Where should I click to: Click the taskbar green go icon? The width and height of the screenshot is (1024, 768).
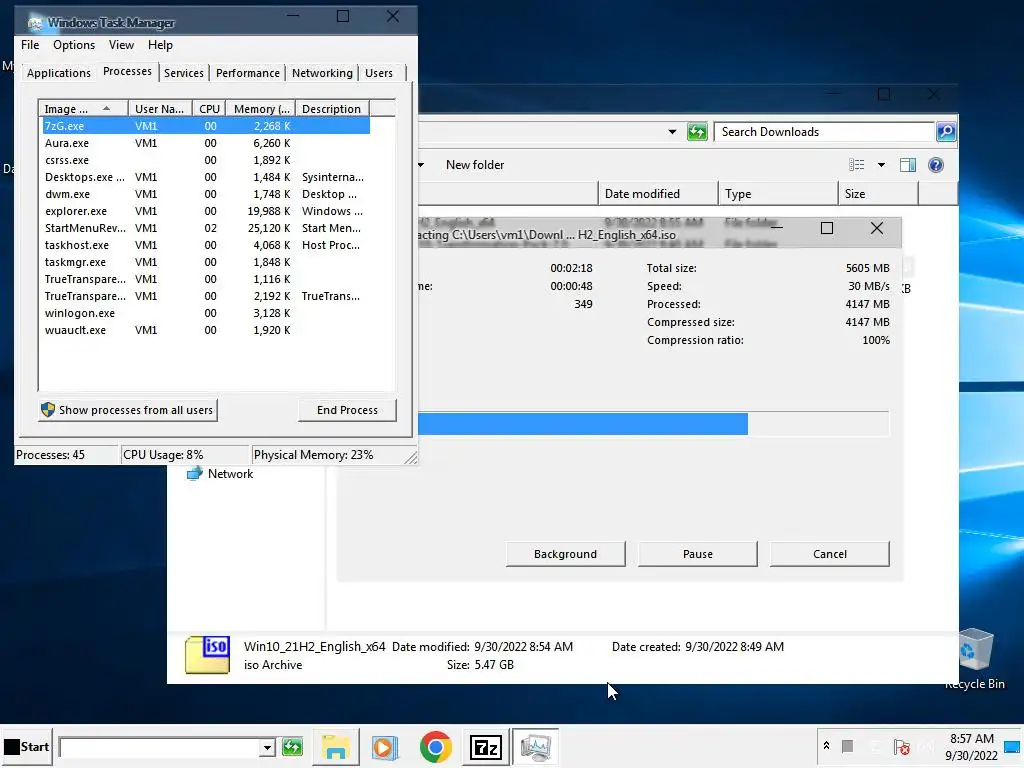point(293,747)
